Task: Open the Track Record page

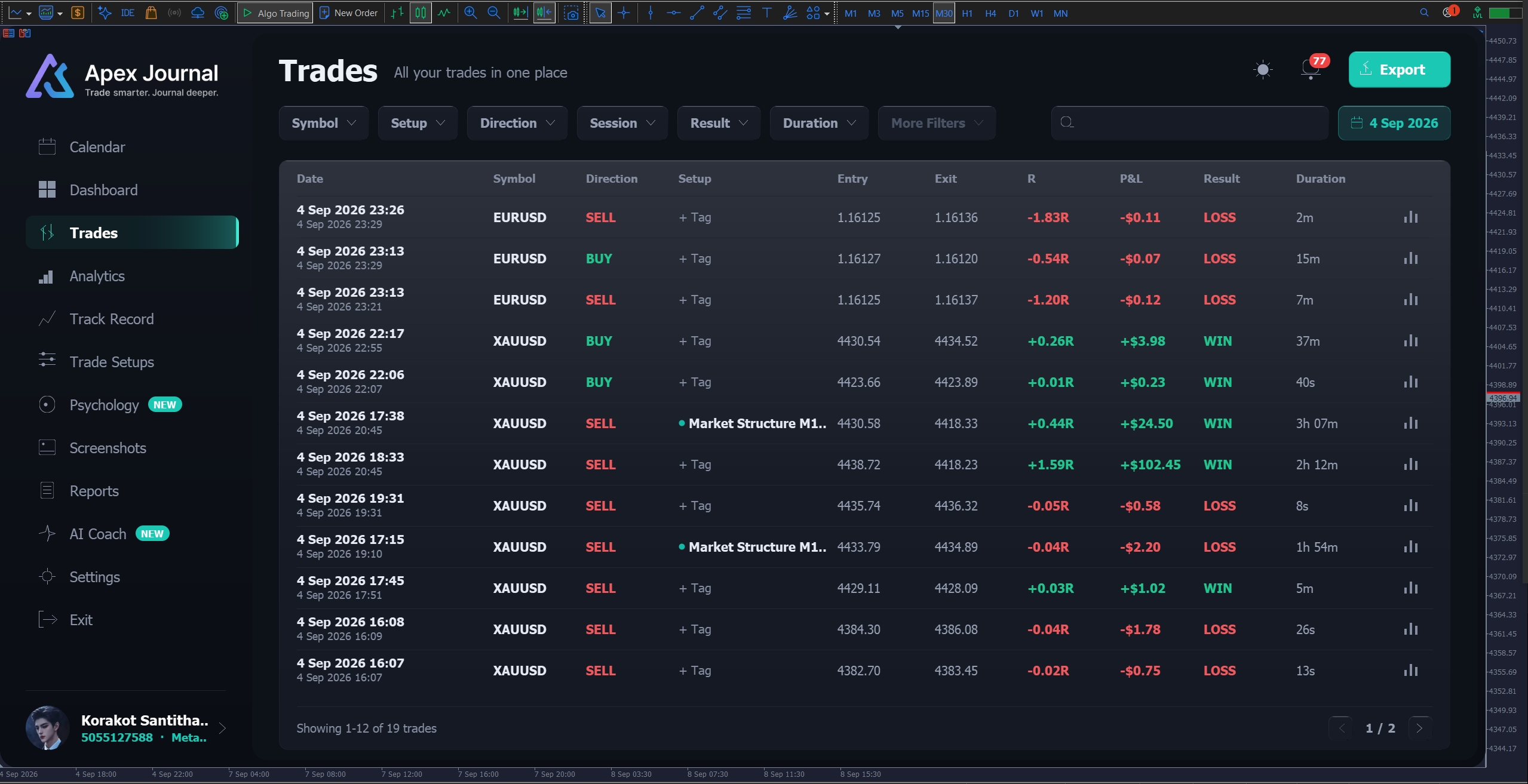Action: click(111, 319)
